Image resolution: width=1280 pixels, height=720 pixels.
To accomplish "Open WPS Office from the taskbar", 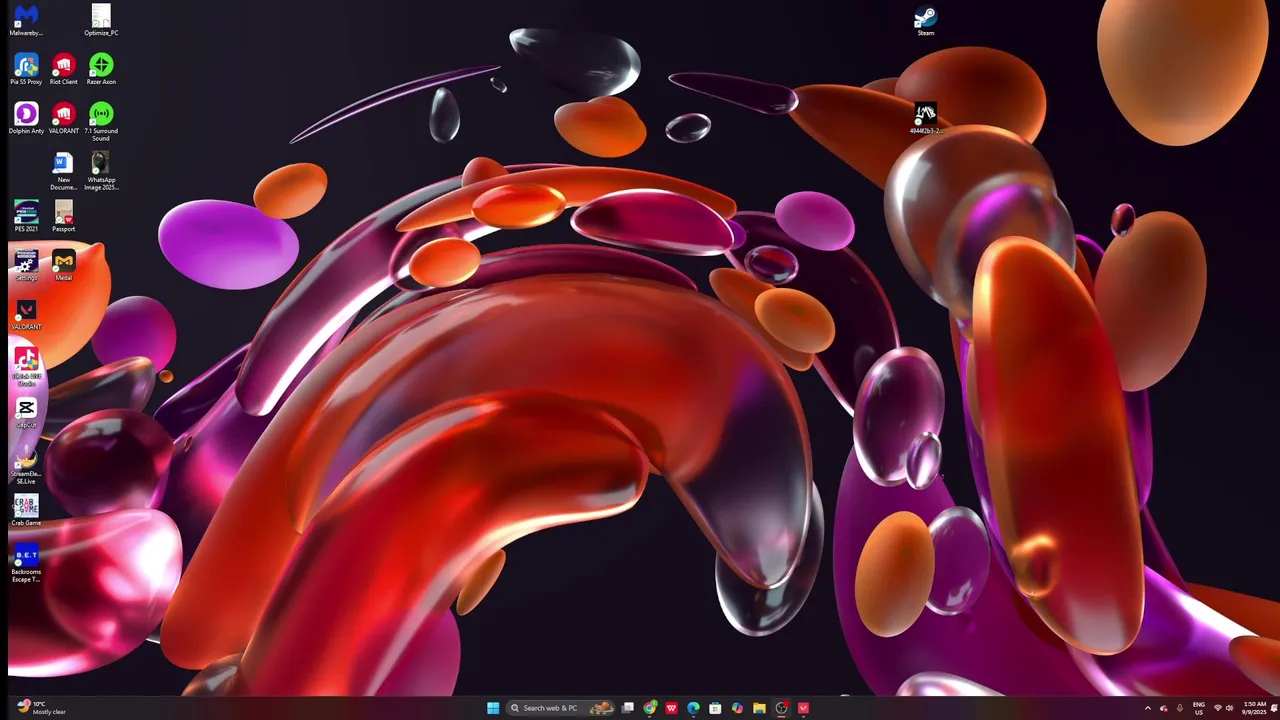I will [x=672, y=708].
